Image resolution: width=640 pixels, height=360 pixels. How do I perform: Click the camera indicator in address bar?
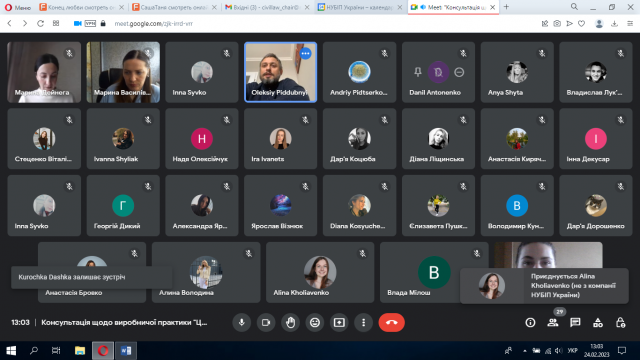point(78,24)
